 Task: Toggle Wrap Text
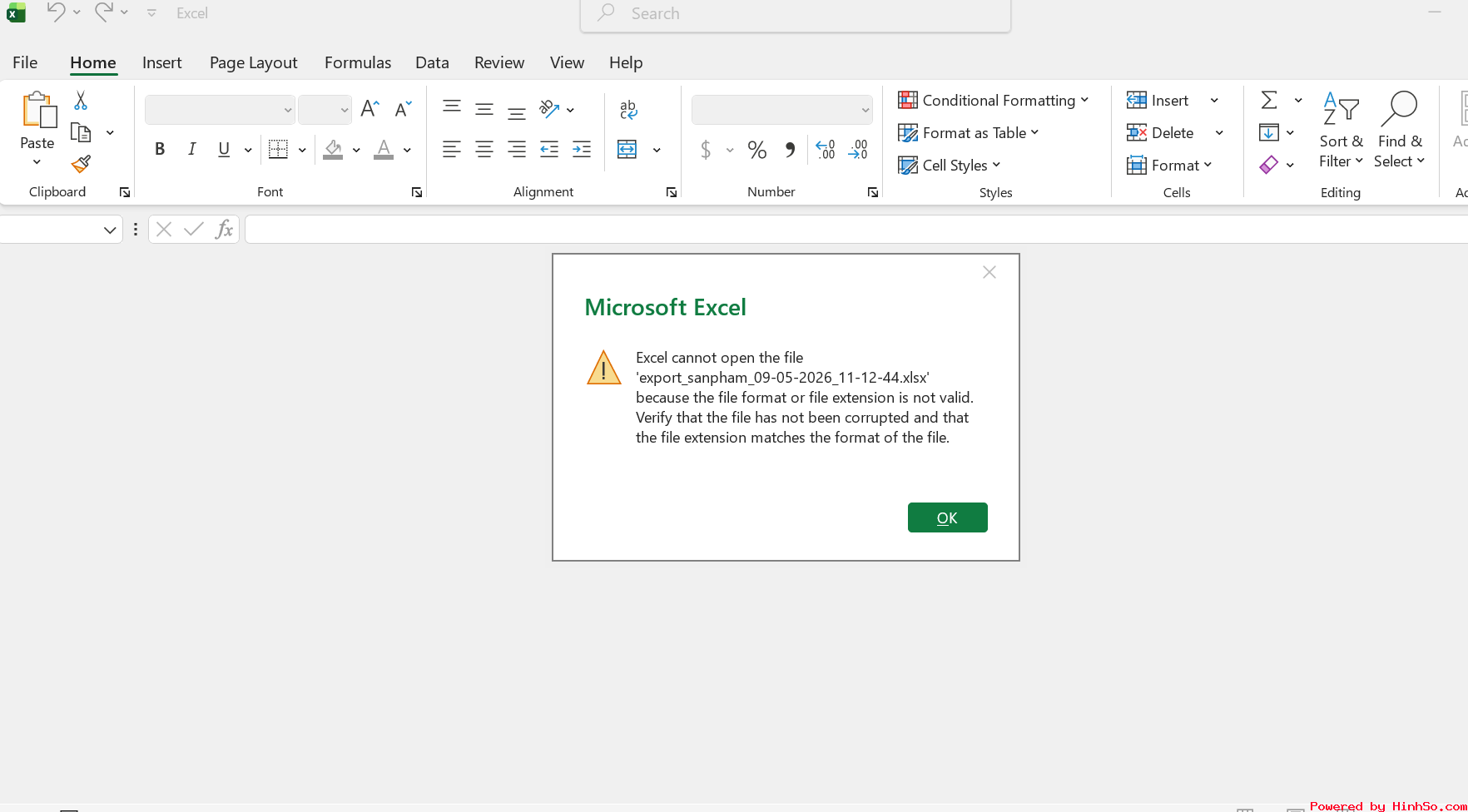tap(629, 109)
